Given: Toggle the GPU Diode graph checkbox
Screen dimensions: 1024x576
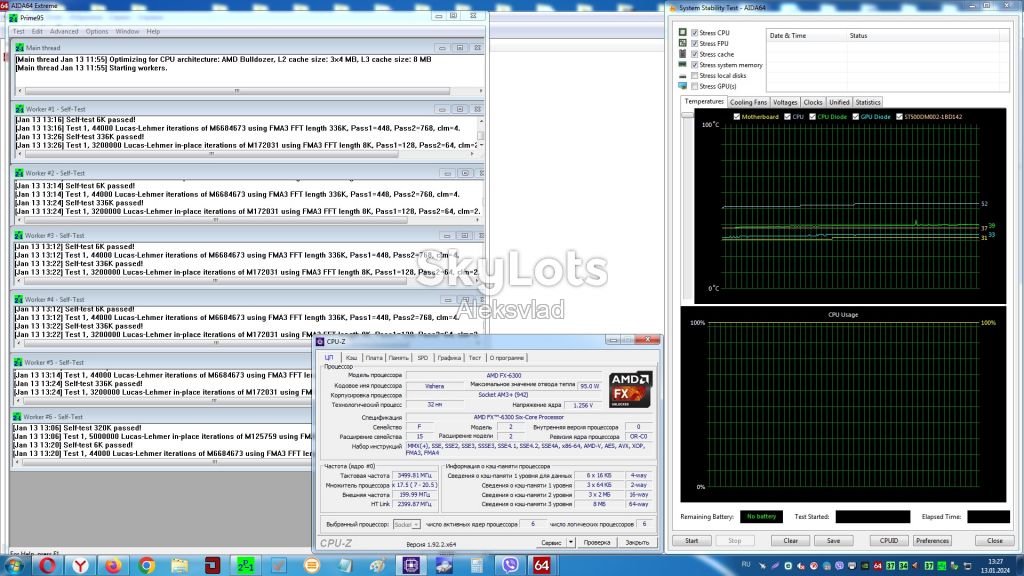Looking at the screenshot, I should click(856, 117).
